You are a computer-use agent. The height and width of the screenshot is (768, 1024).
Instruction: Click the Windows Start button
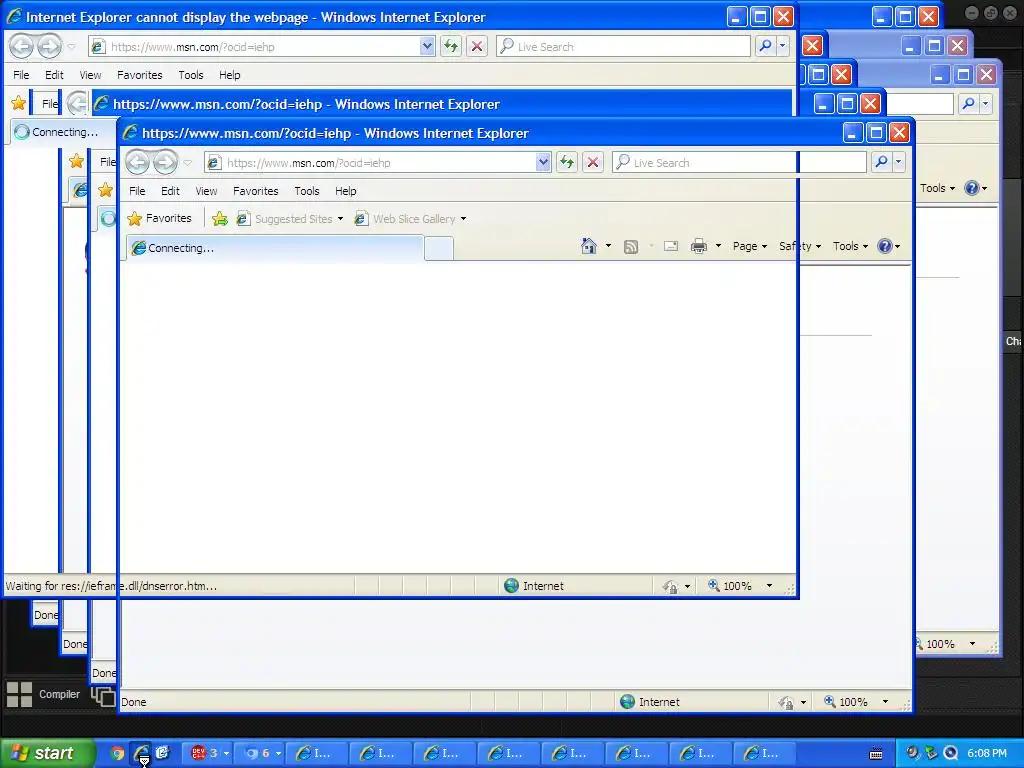(x=46, y=753)
